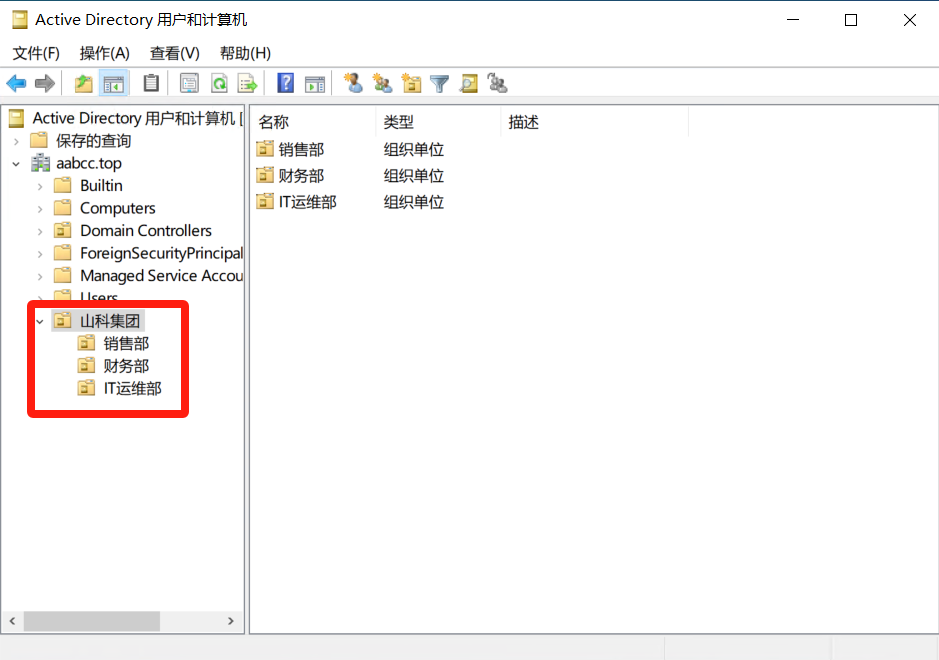This screenshot has height=660, width=939.
Task: Select 财务部 in the right list pane
Action: [x=301, y=176]
